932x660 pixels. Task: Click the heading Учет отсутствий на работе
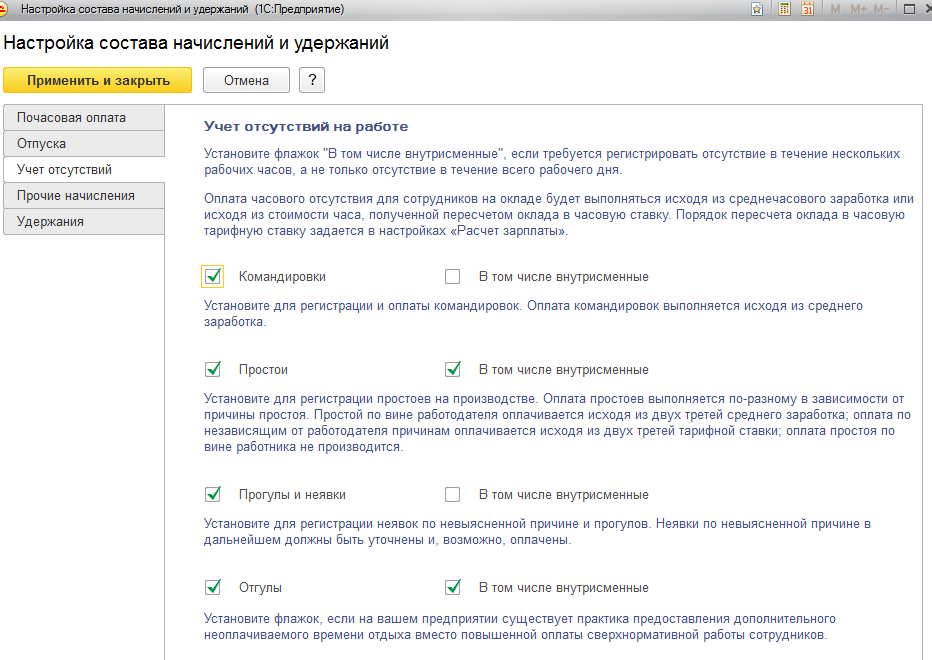click(x=306, y=126)
